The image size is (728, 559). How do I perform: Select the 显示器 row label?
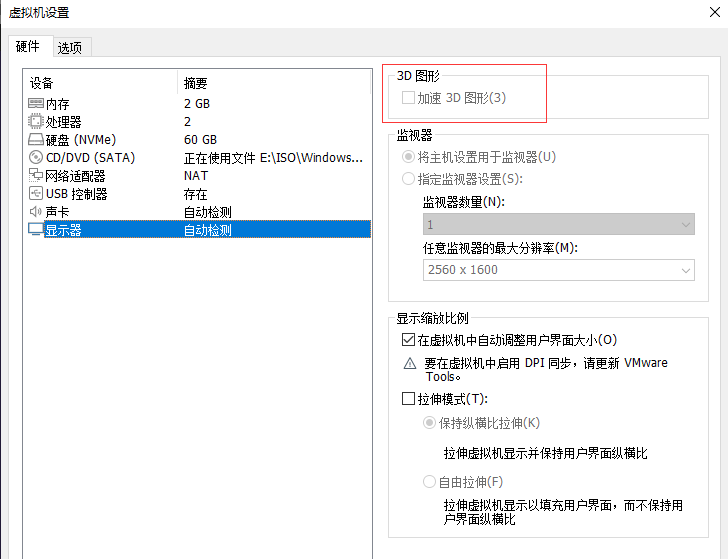pos(63,230)
